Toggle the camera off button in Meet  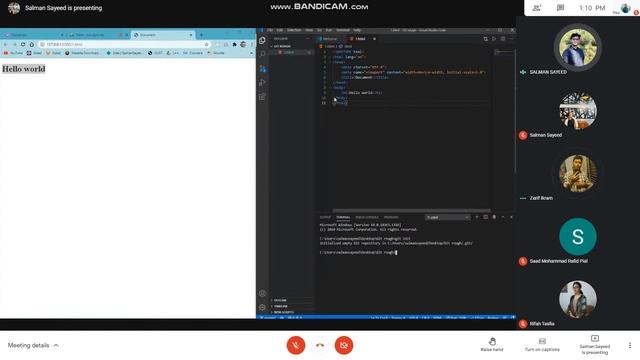pos(344,345)
